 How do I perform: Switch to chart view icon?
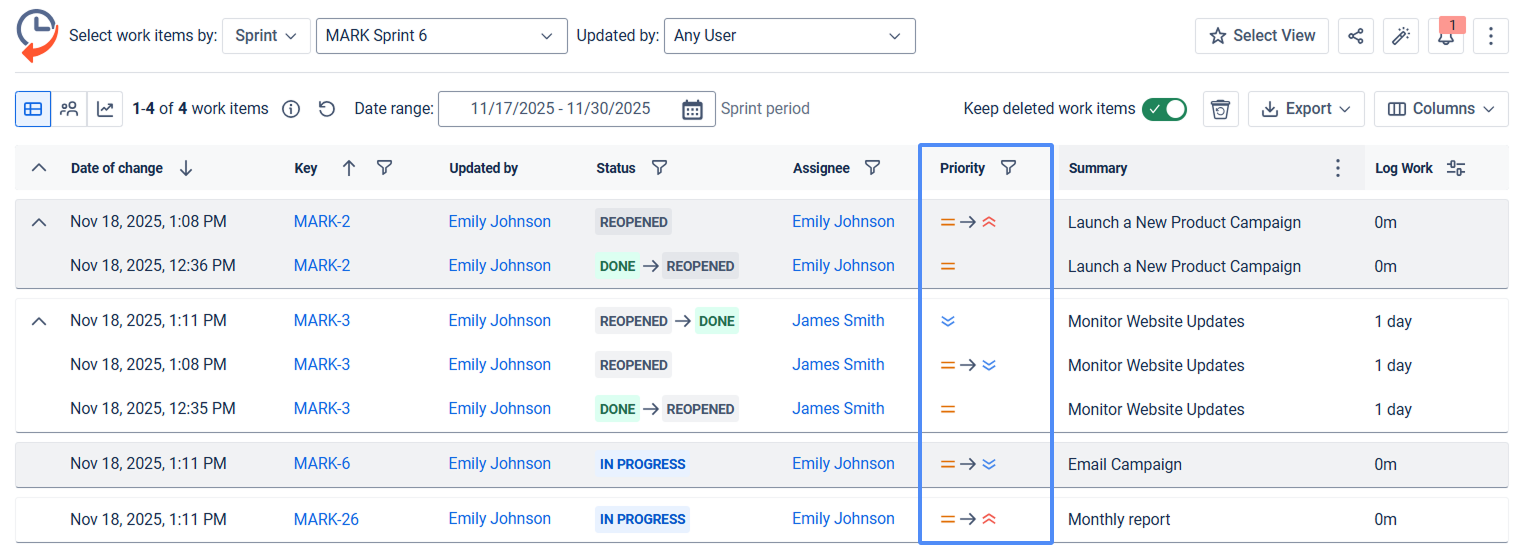coord(105,109)
